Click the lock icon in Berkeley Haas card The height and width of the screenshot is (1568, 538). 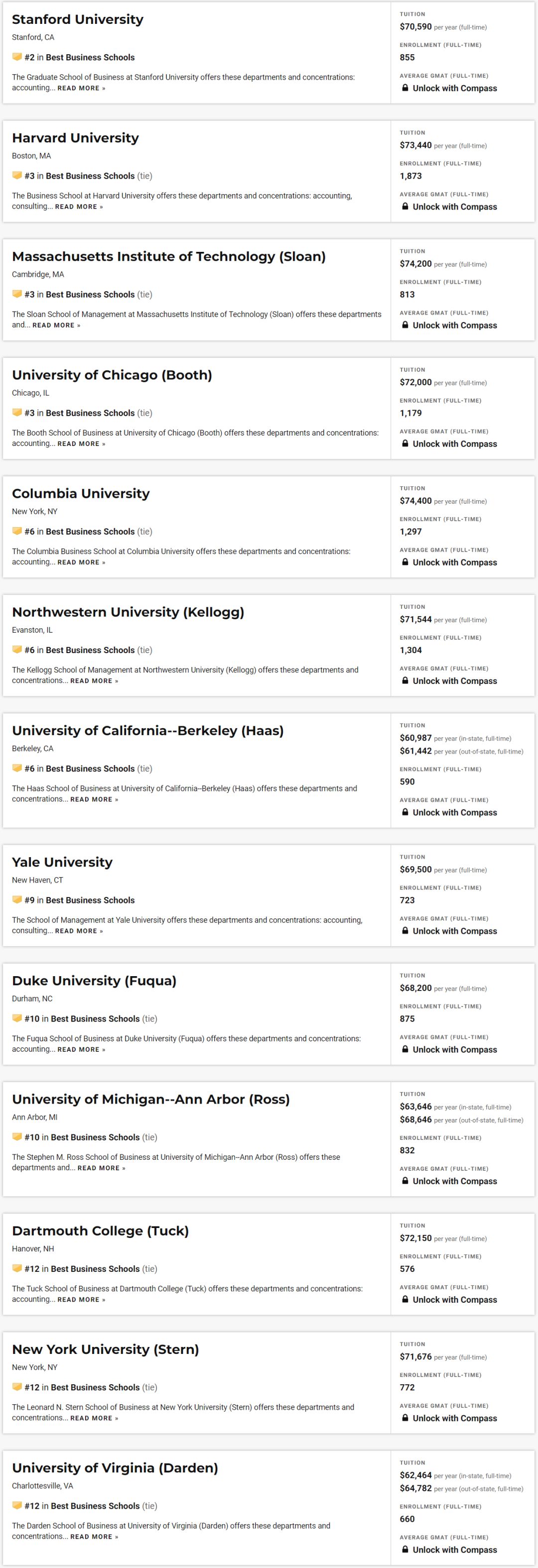tap(405, 812)
